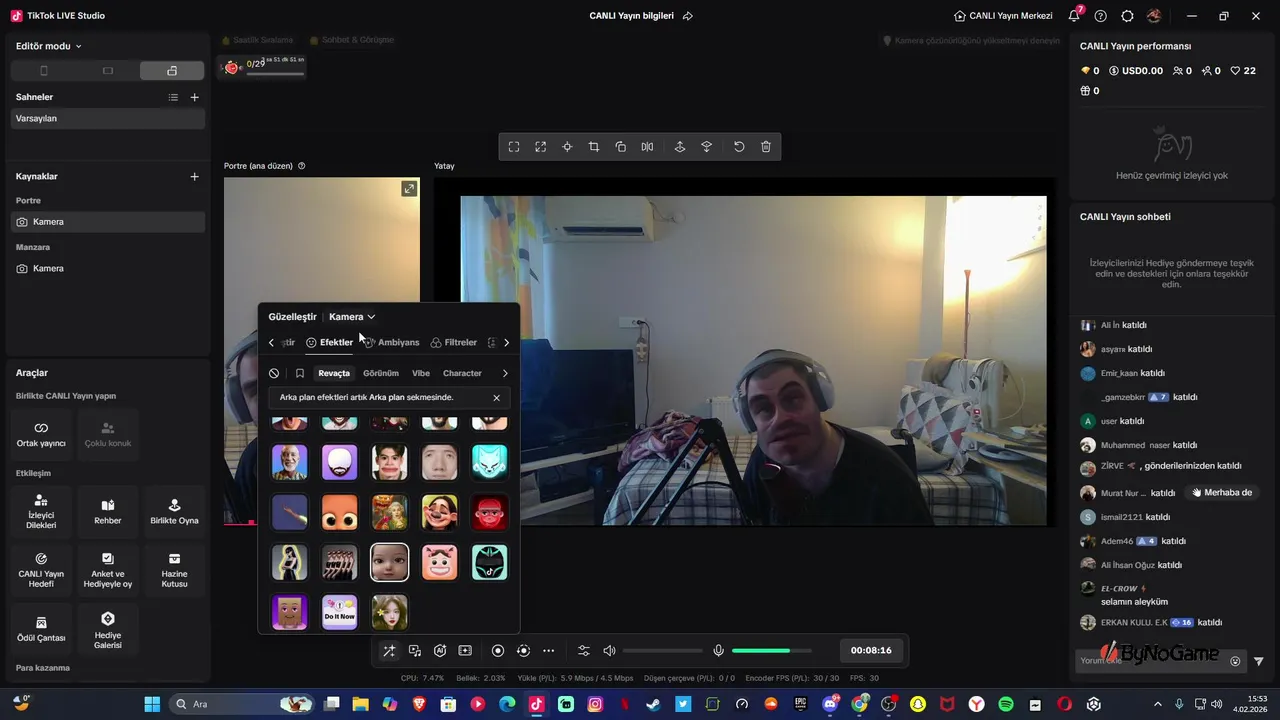Open the scenes list icon
Image resolution: width=1280 pixels, height=720 pixels.
(173, 97)
